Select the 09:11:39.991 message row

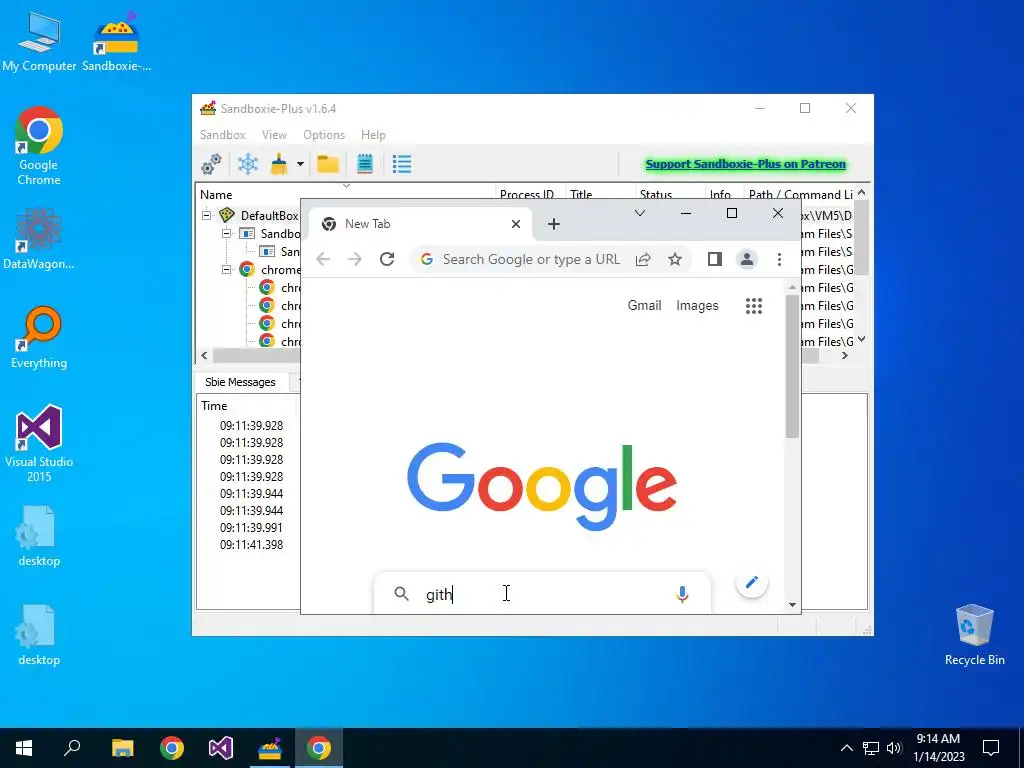point(251,528)
